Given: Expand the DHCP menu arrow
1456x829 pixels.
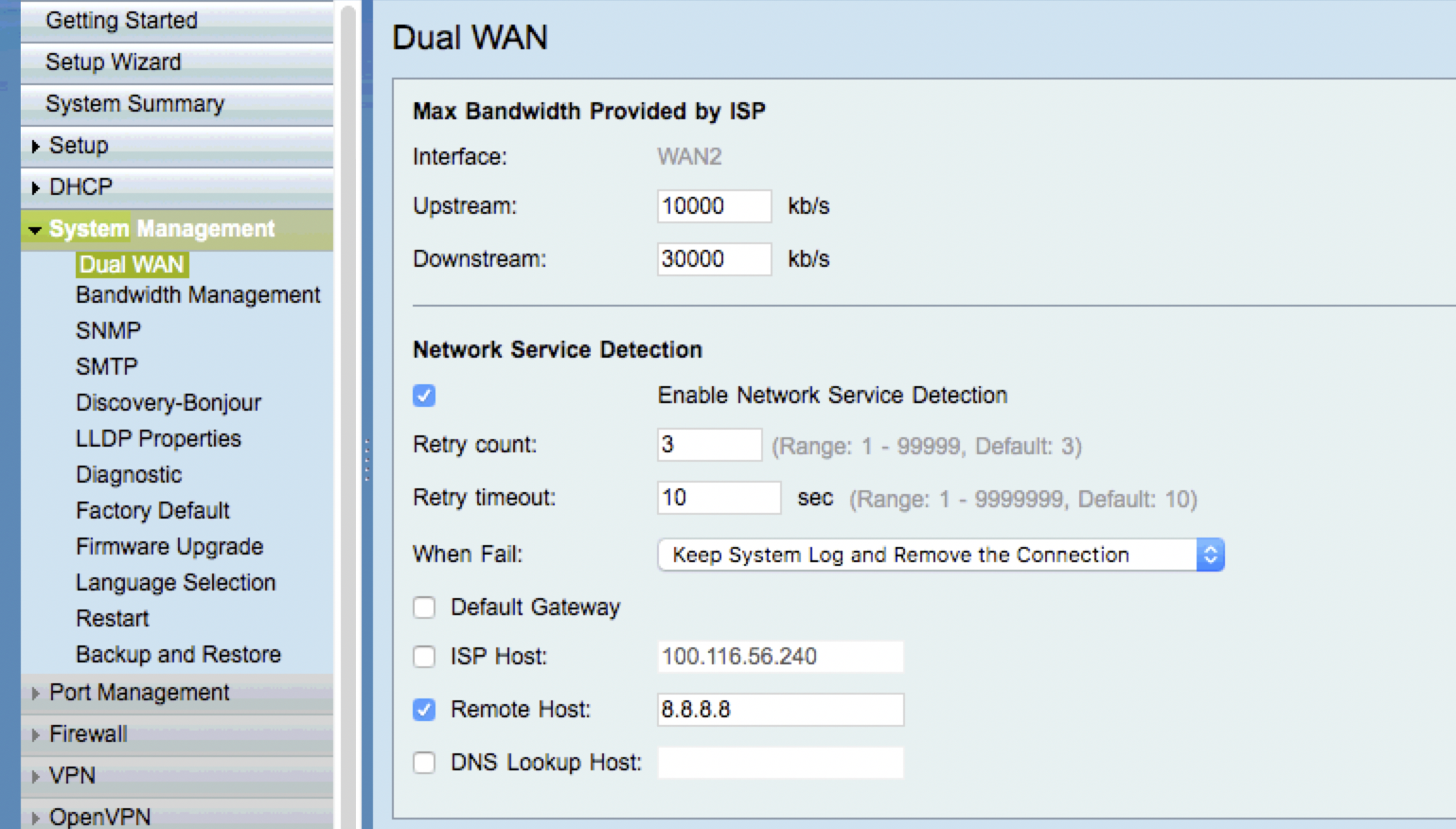Looking at the screenshot, I should [36, 188].
